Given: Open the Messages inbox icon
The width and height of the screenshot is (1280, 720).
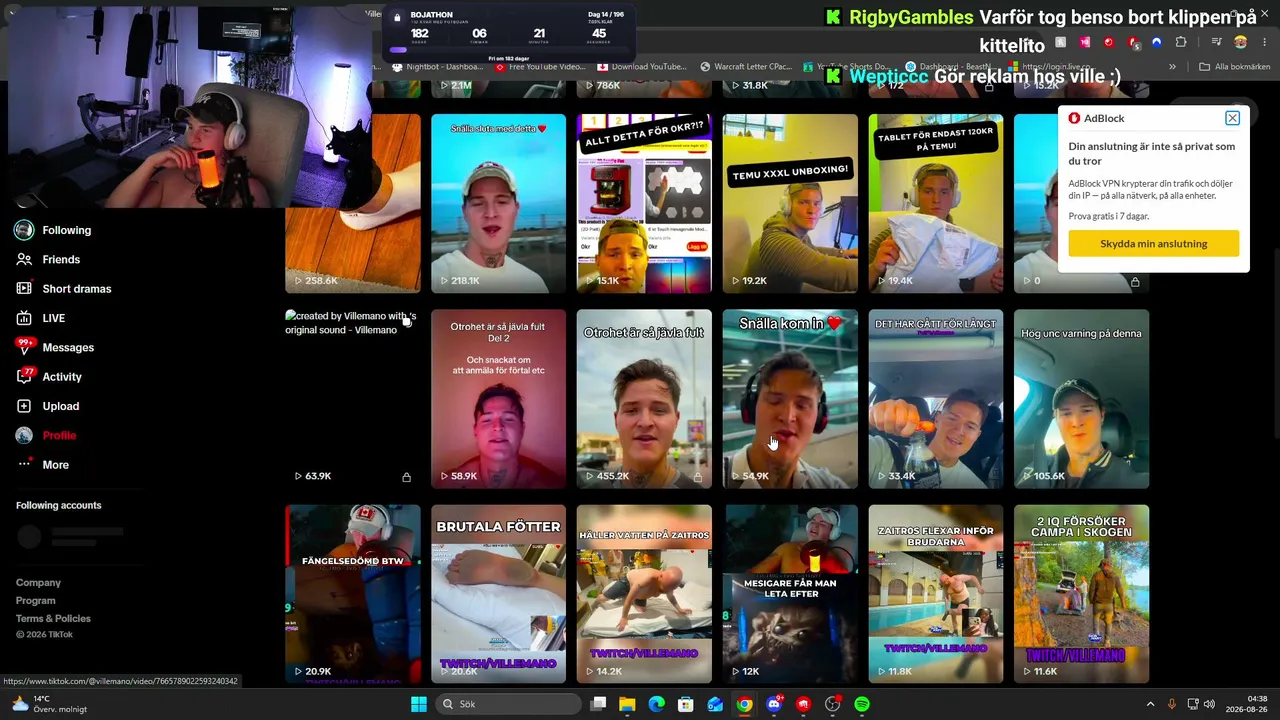Looking at the screenshot, I should click(x=24, y=347).
